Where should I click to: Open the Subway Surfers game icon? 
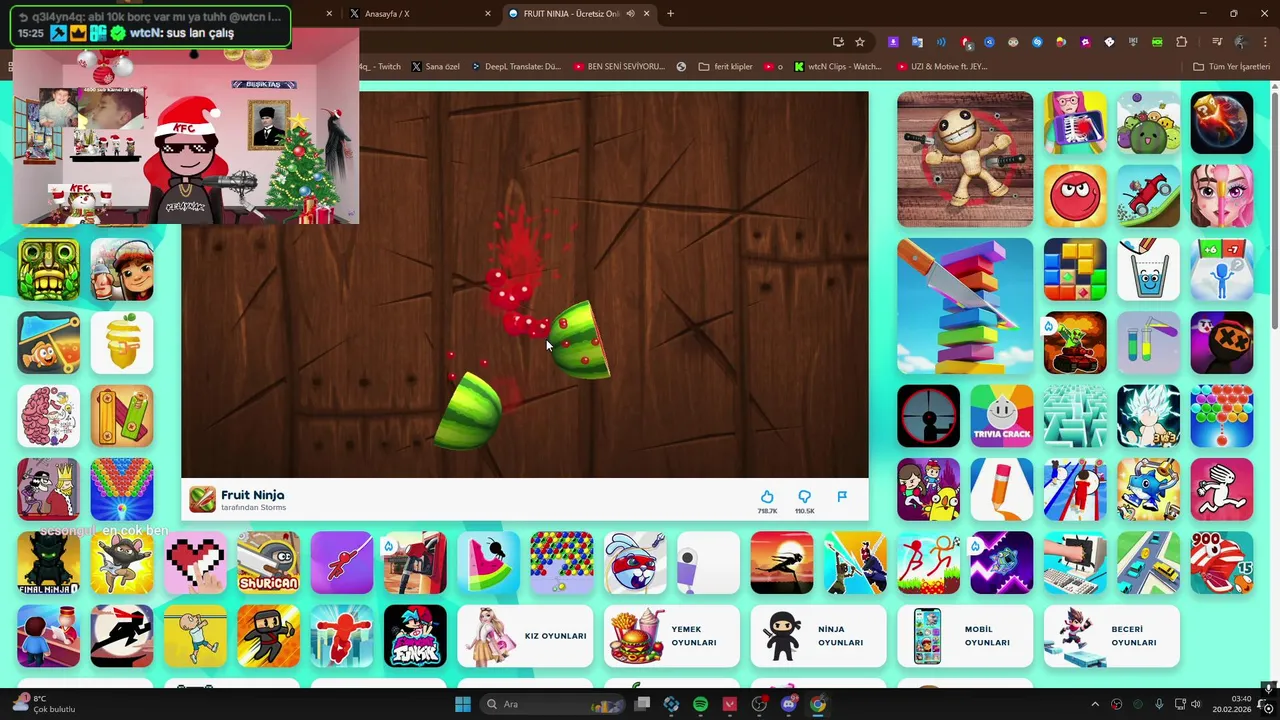tap(122, 269)
